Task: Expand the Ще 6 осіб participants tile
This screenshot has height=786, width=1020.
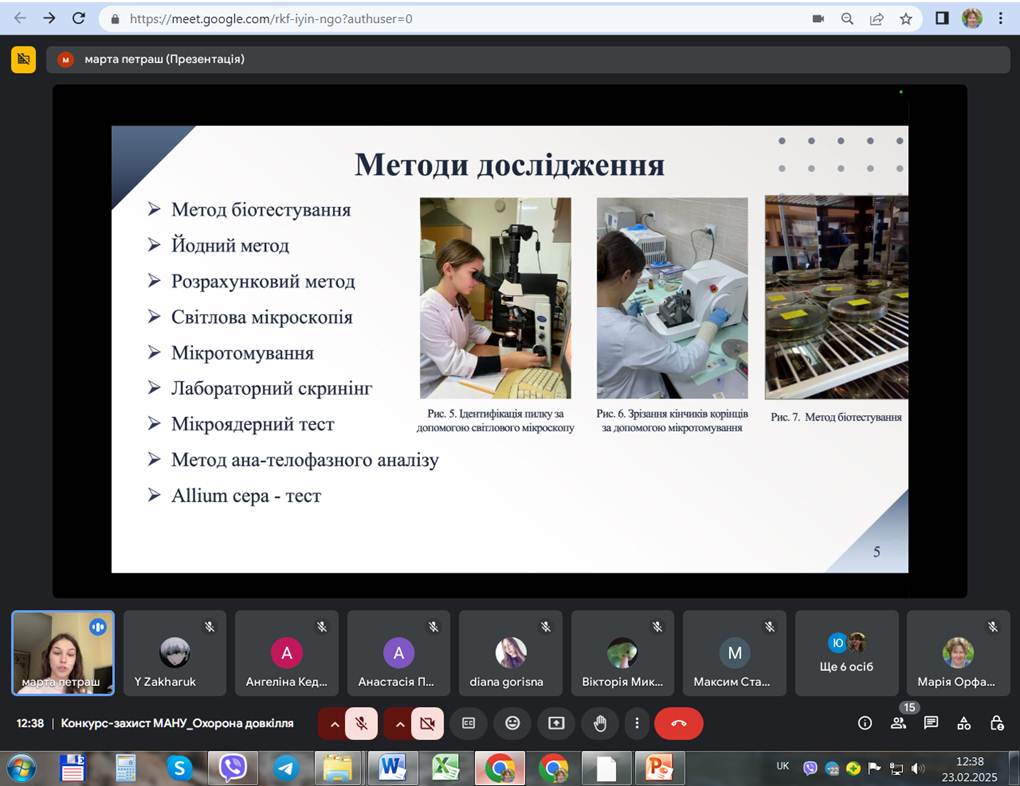Action: coord(846,652)
